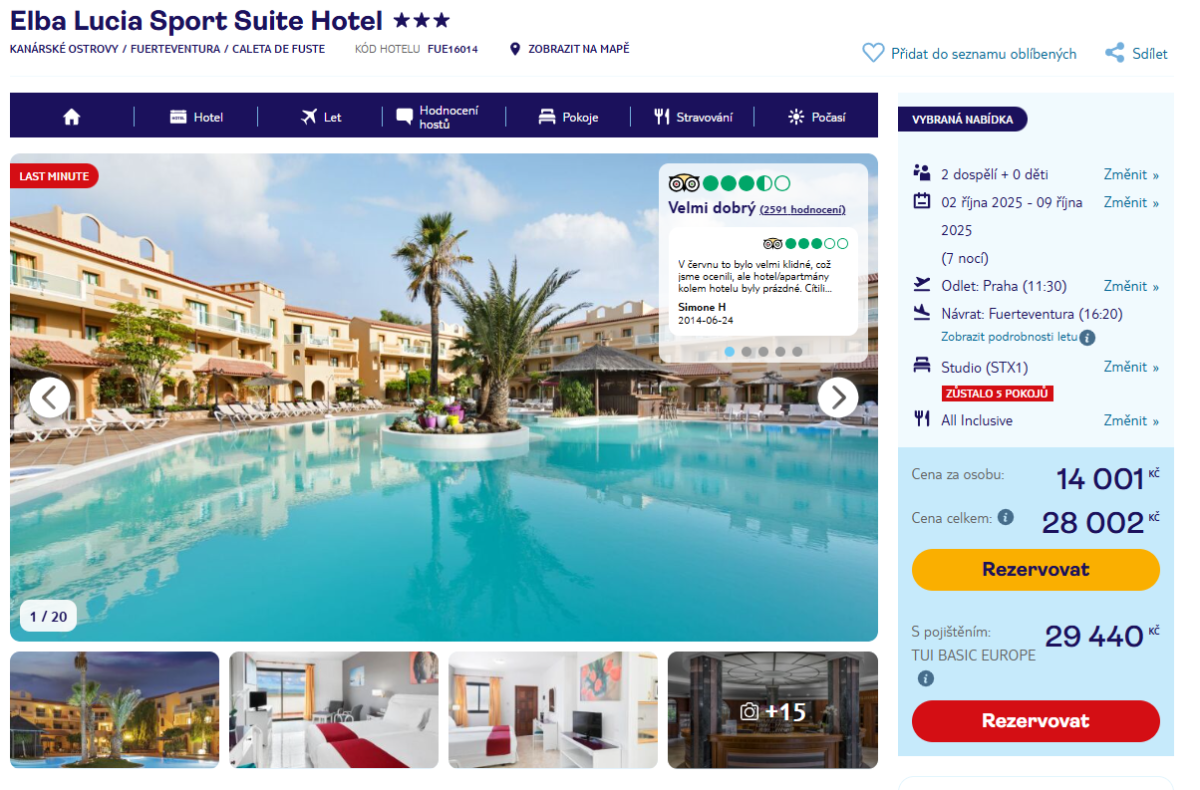
Task: Select the third review carousel dot
Action: click(764, 351)
